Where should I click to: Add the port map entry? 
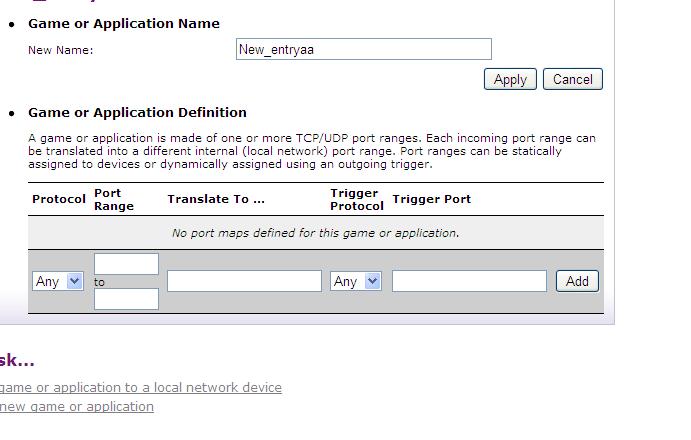[x=577, y=281]
